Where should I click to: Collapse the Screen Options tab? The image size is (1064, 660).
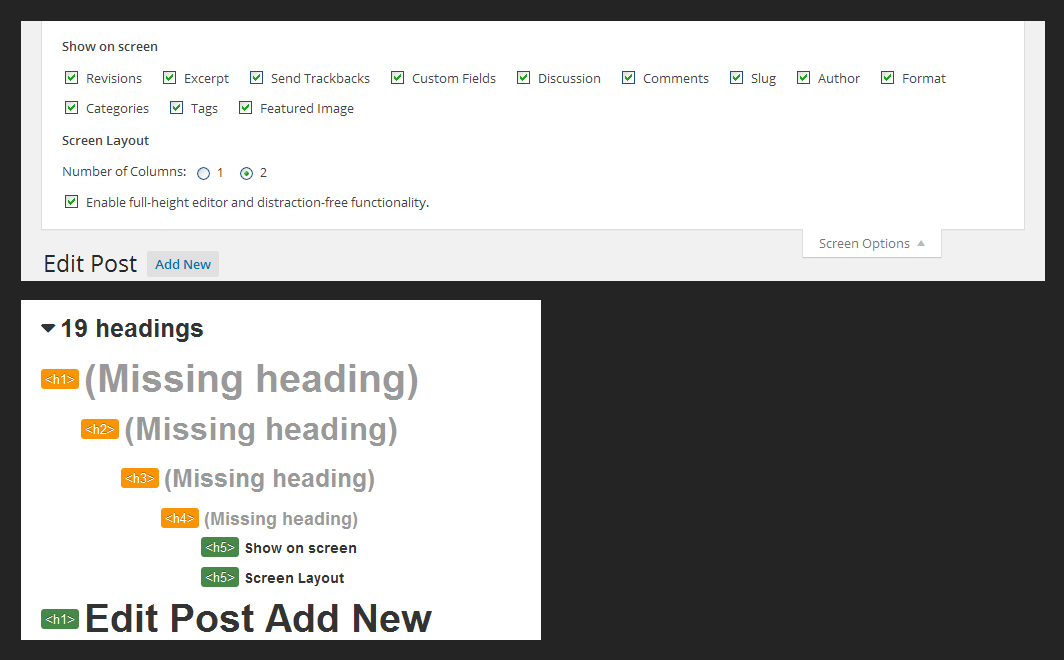tap(871, 244)
